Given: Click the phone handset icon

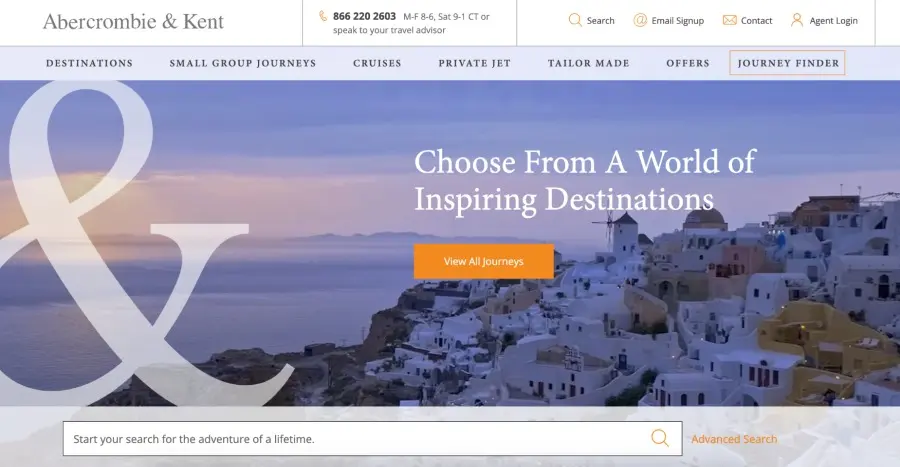Looking at the screenshot, I should [x=323, y=16].
